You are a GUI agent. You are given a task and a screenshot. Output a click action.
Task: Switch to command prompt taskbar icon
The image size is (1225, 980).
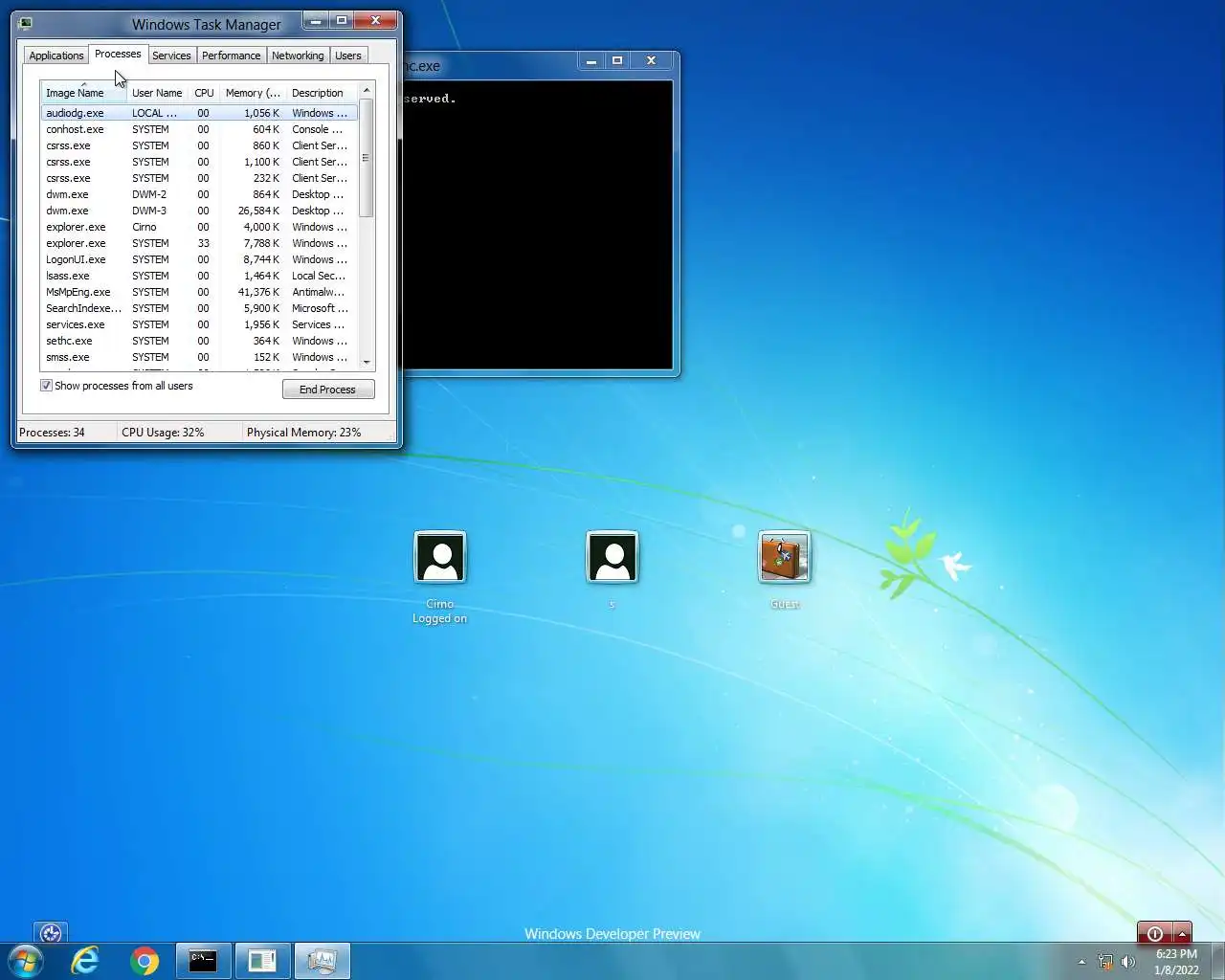pyautogui.click(x=203, y=961)
